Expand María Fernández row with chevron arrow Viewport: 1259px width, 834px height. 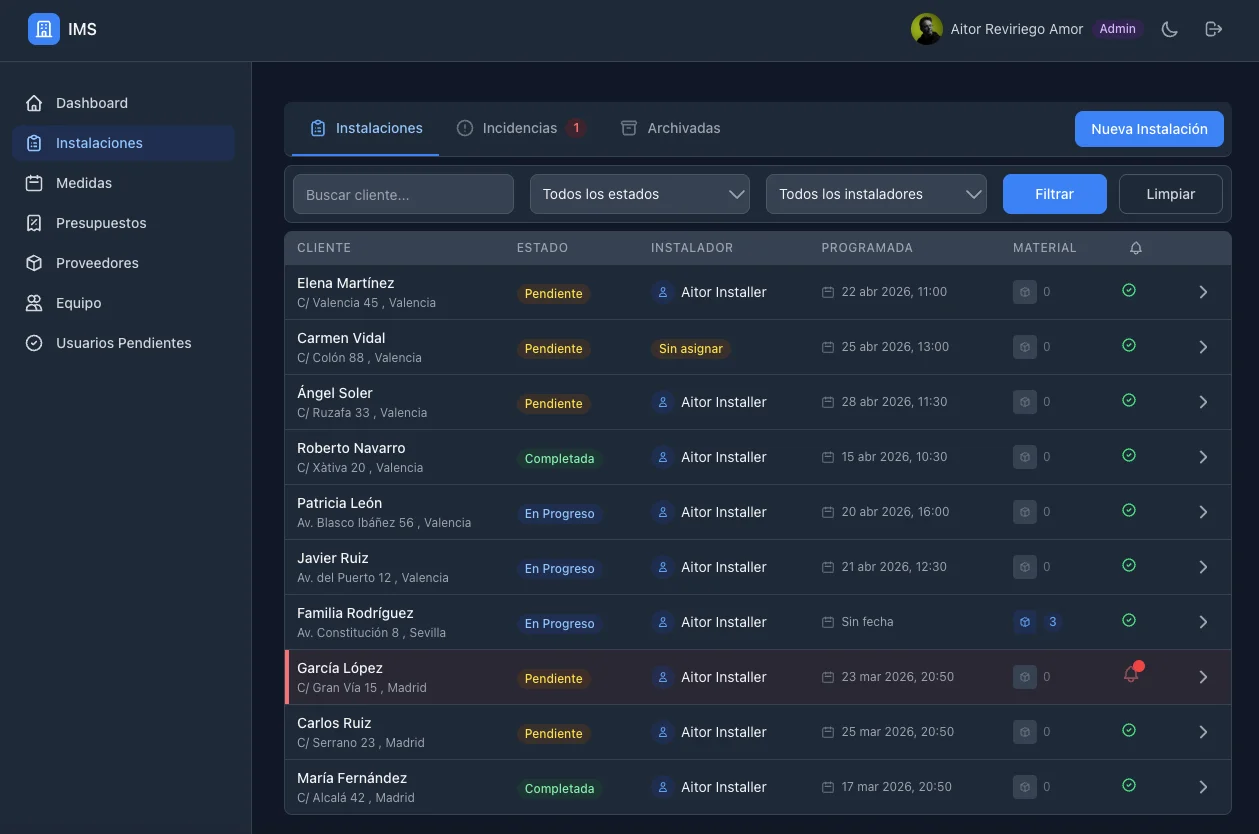(x=1203, y=787)
